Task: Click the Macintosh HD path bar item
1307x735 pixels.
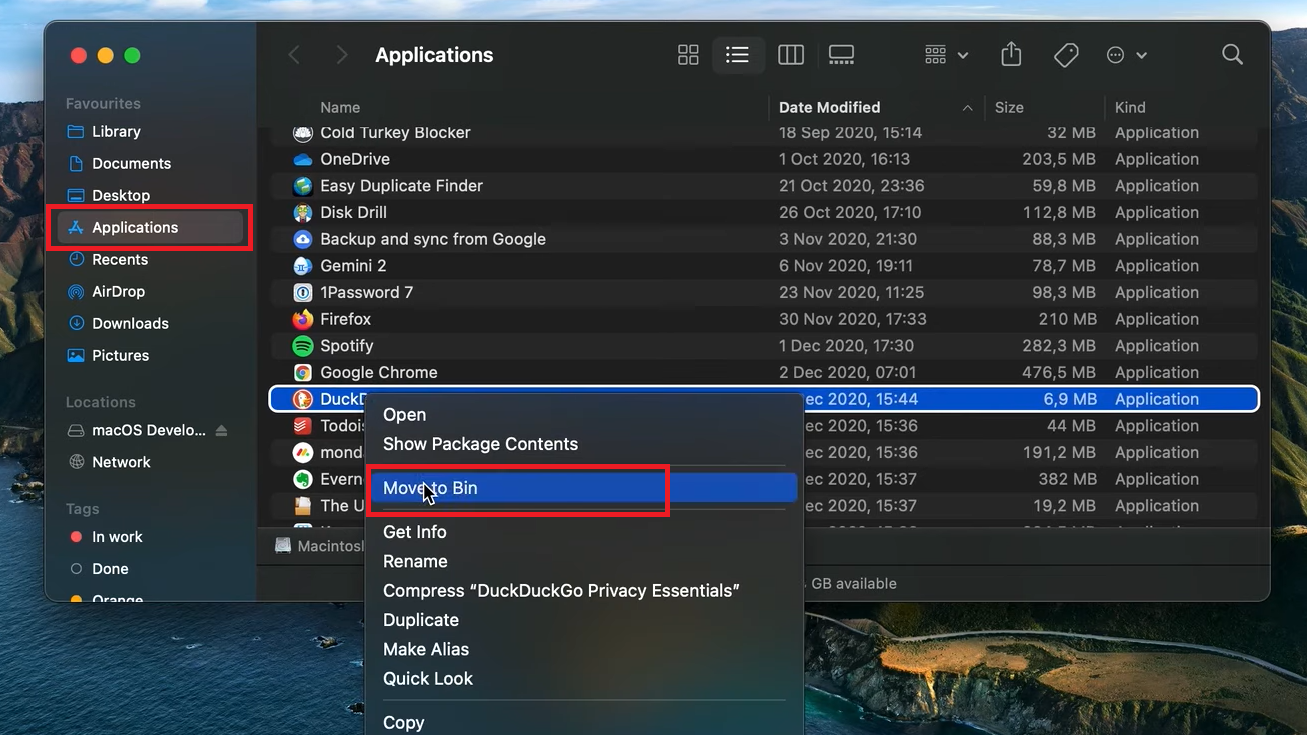Action: (319, 546)
